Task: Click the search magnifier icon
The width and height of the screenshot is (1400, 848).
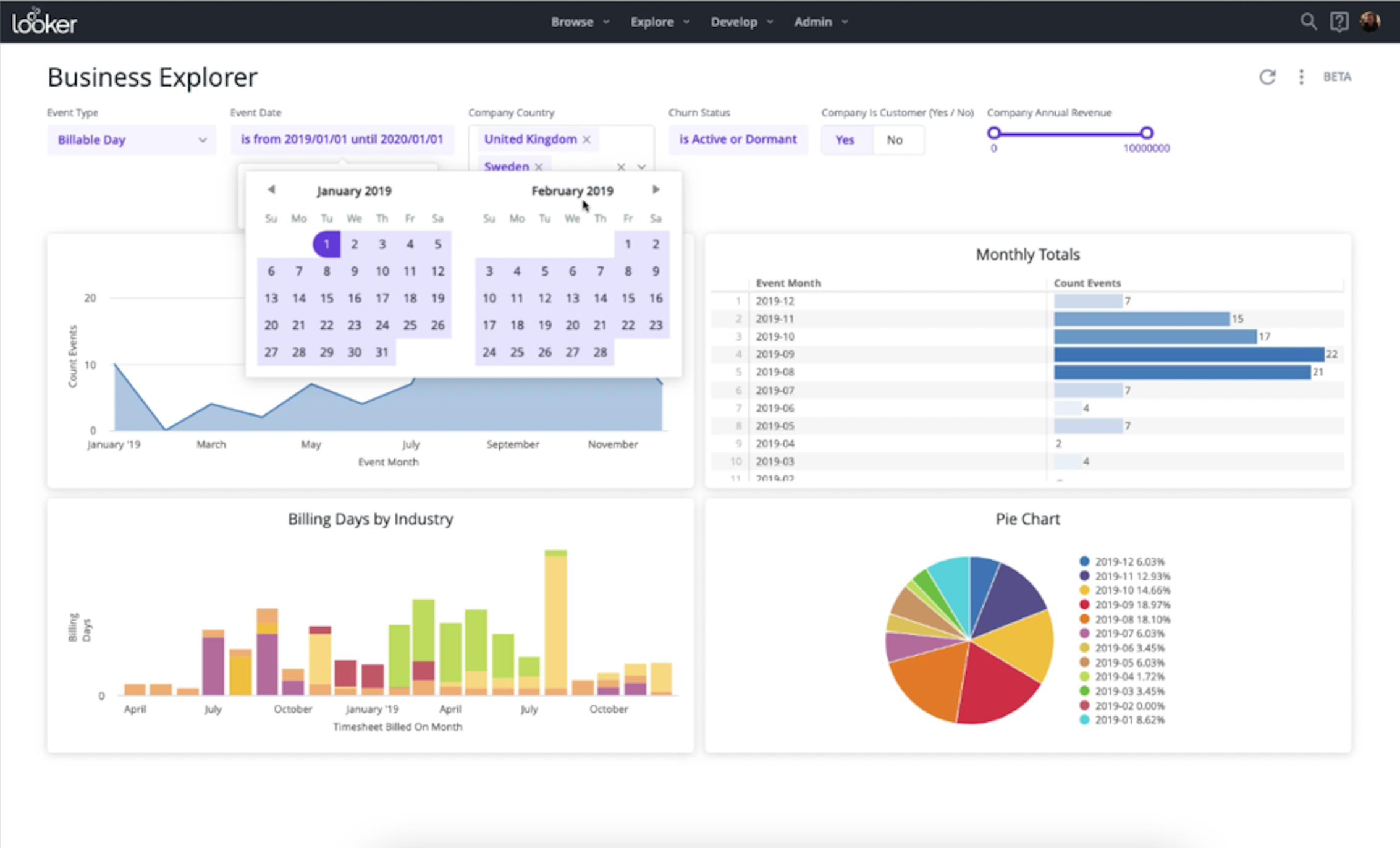Action: [1307, 22]
